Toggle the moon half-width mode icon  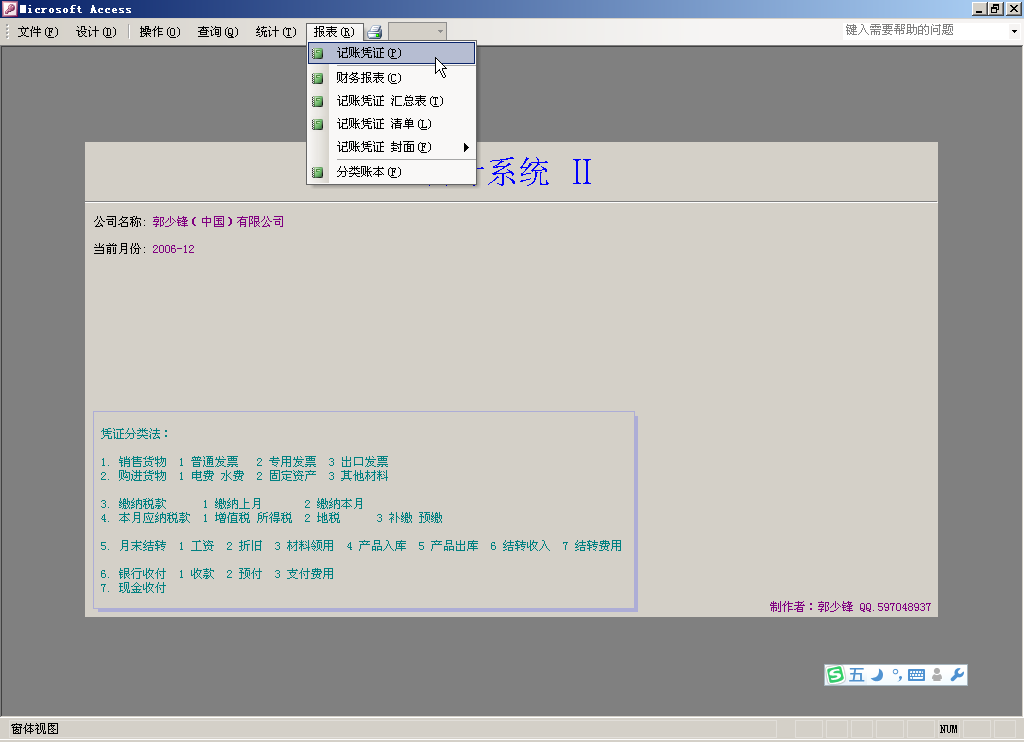(877, 675)
